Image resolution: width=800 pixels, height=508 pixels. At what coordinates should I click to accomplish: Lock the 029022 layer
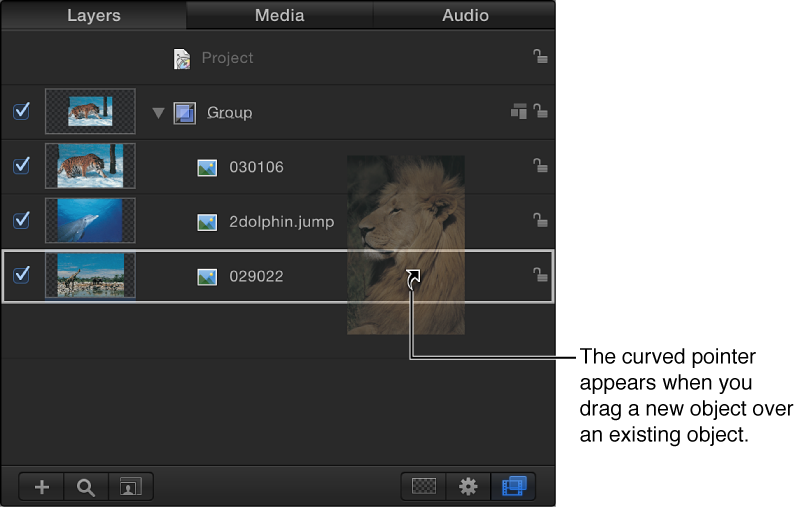point(540,275)
